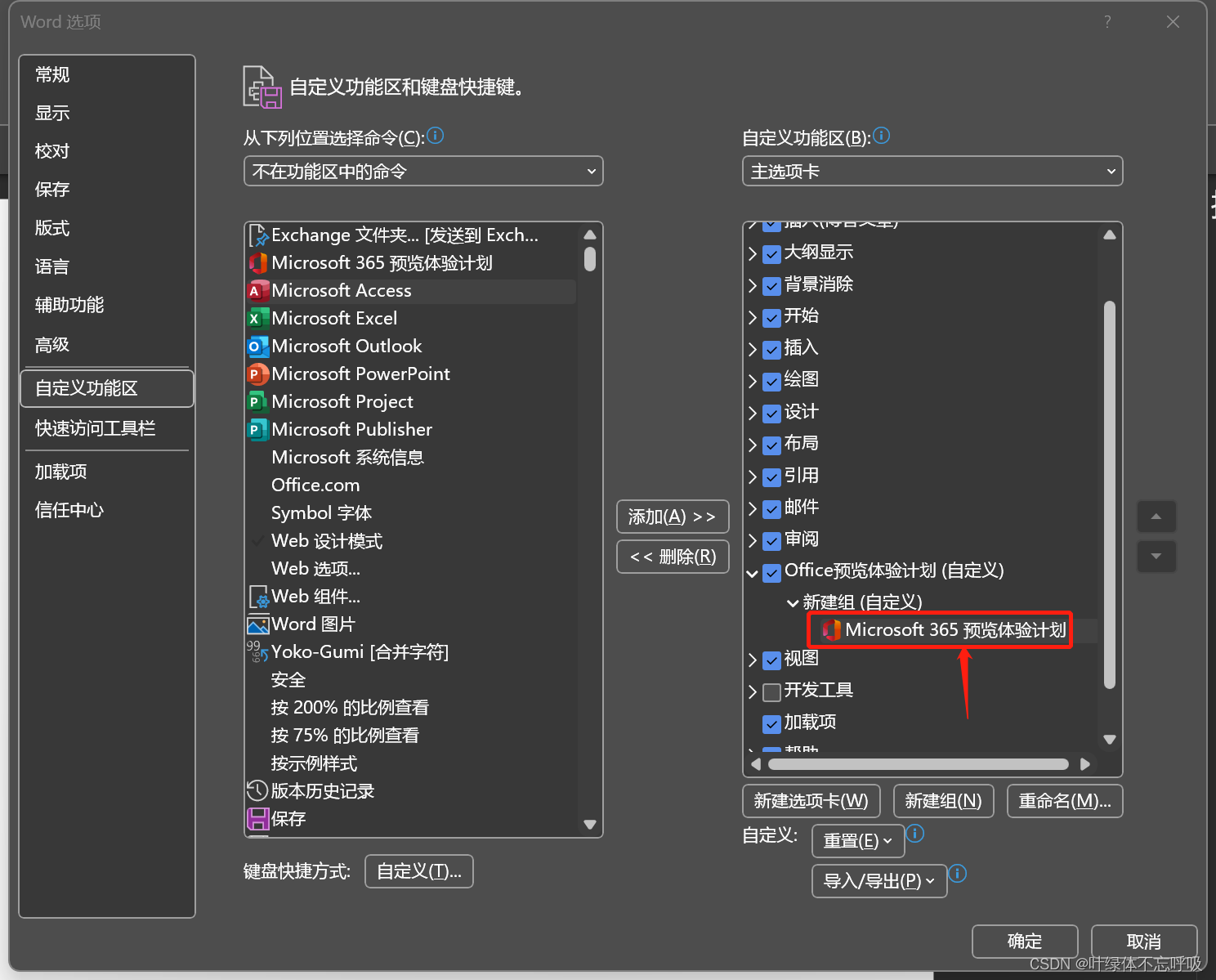Viewport: 1216px width, 980px height.
Task: Click info icon beside 自定义功能区(B)
Action: (882, 136)
